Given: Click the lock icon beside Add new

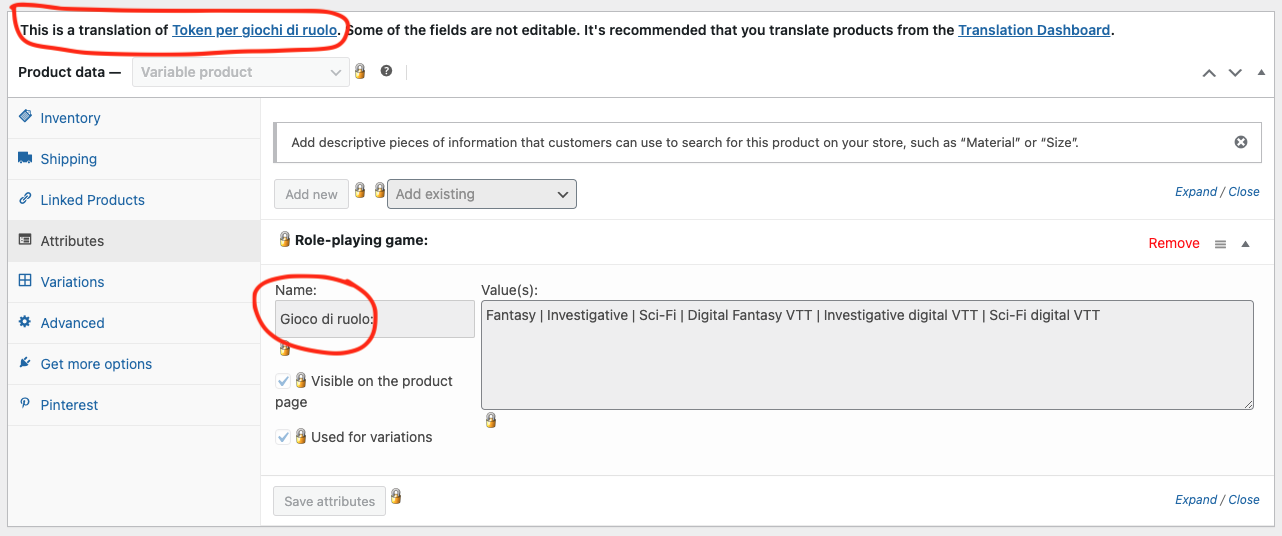Looking at the screenshot, I should click(x=360, y=190).
